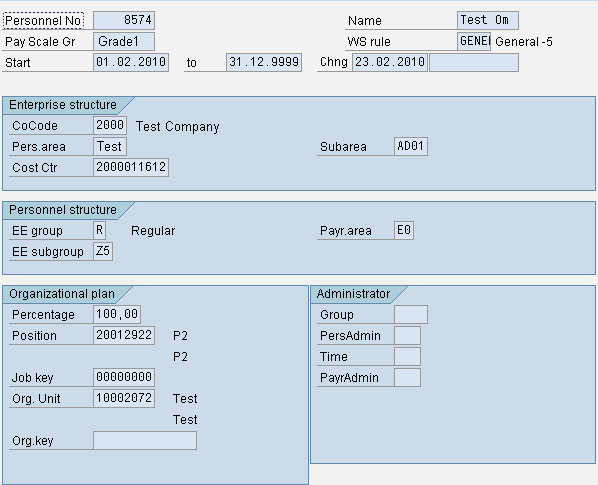Image resolution: width=598 pixels, height=485 pixels.
Task: Click the Test text beside Org. Unit field
Action: click(x=185, y=399)
